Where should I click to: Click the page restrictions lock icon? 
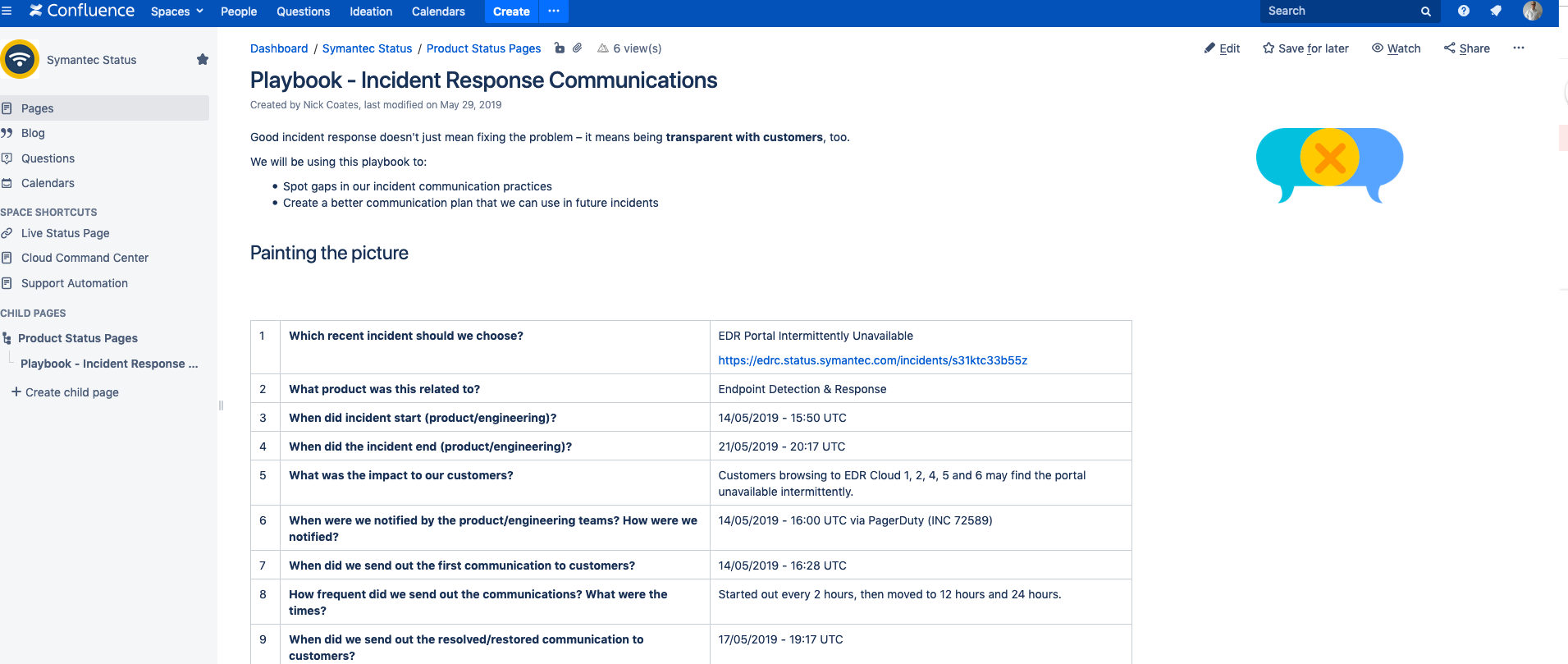coord(560,48)
